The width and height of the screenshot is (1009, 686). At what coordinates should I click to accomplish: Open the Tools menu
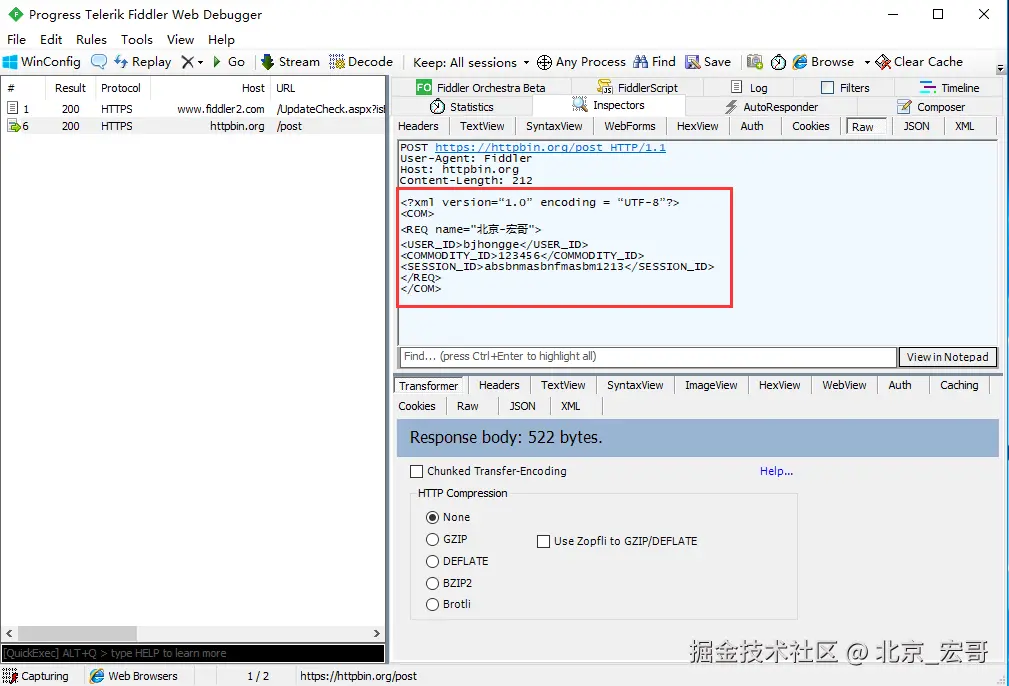136,39
